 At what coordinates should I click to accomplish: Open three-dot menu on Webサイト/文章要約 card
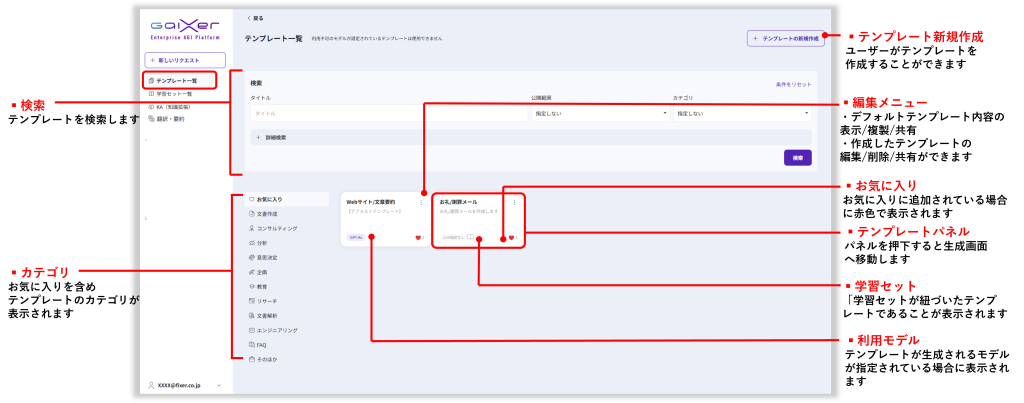click(x=421, y=202)
